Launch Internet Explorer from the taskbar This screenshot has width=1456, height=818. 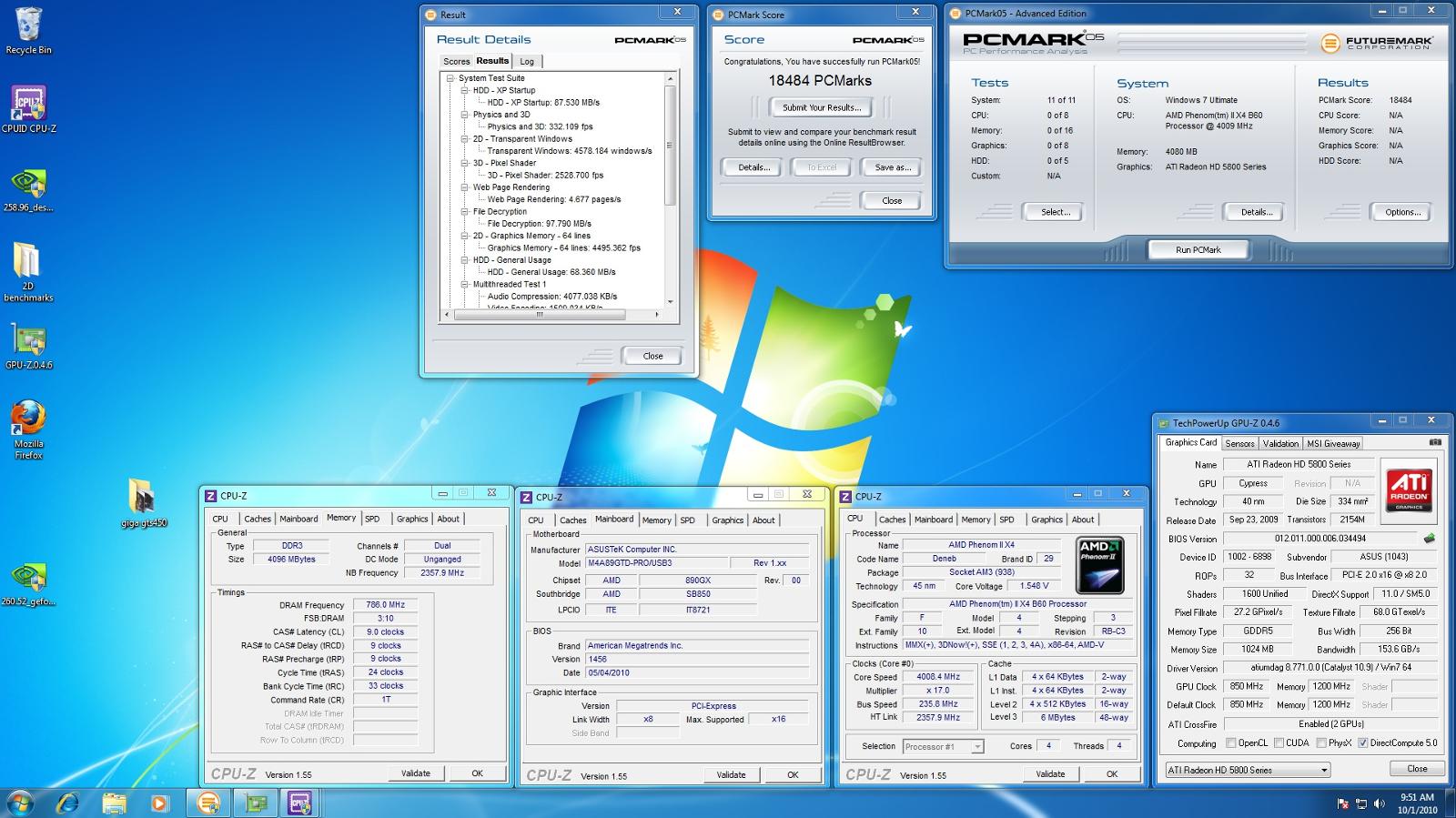click(68, 803)
